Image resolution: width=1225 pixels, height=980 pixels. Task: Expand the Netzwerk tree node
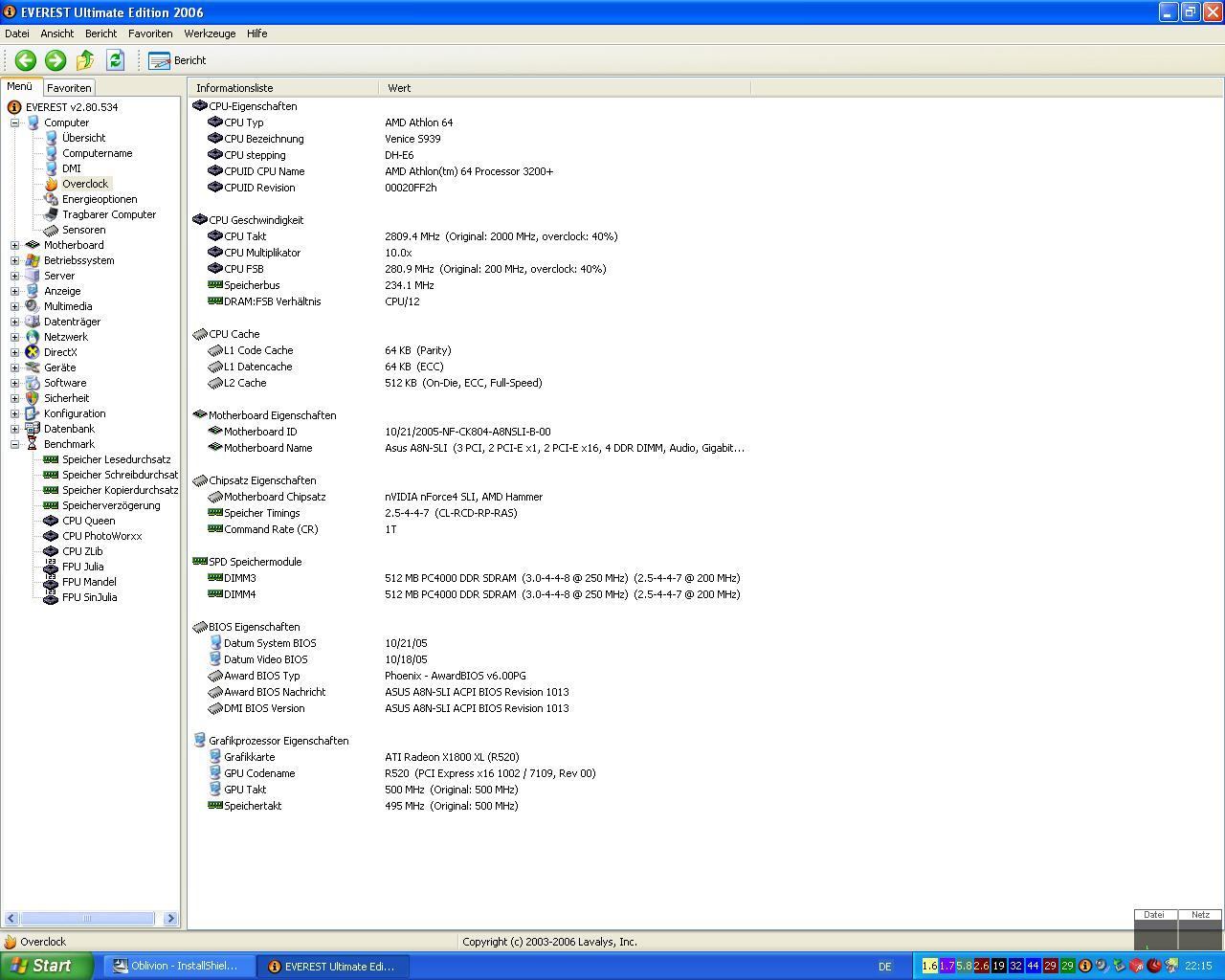pos(14,337)
